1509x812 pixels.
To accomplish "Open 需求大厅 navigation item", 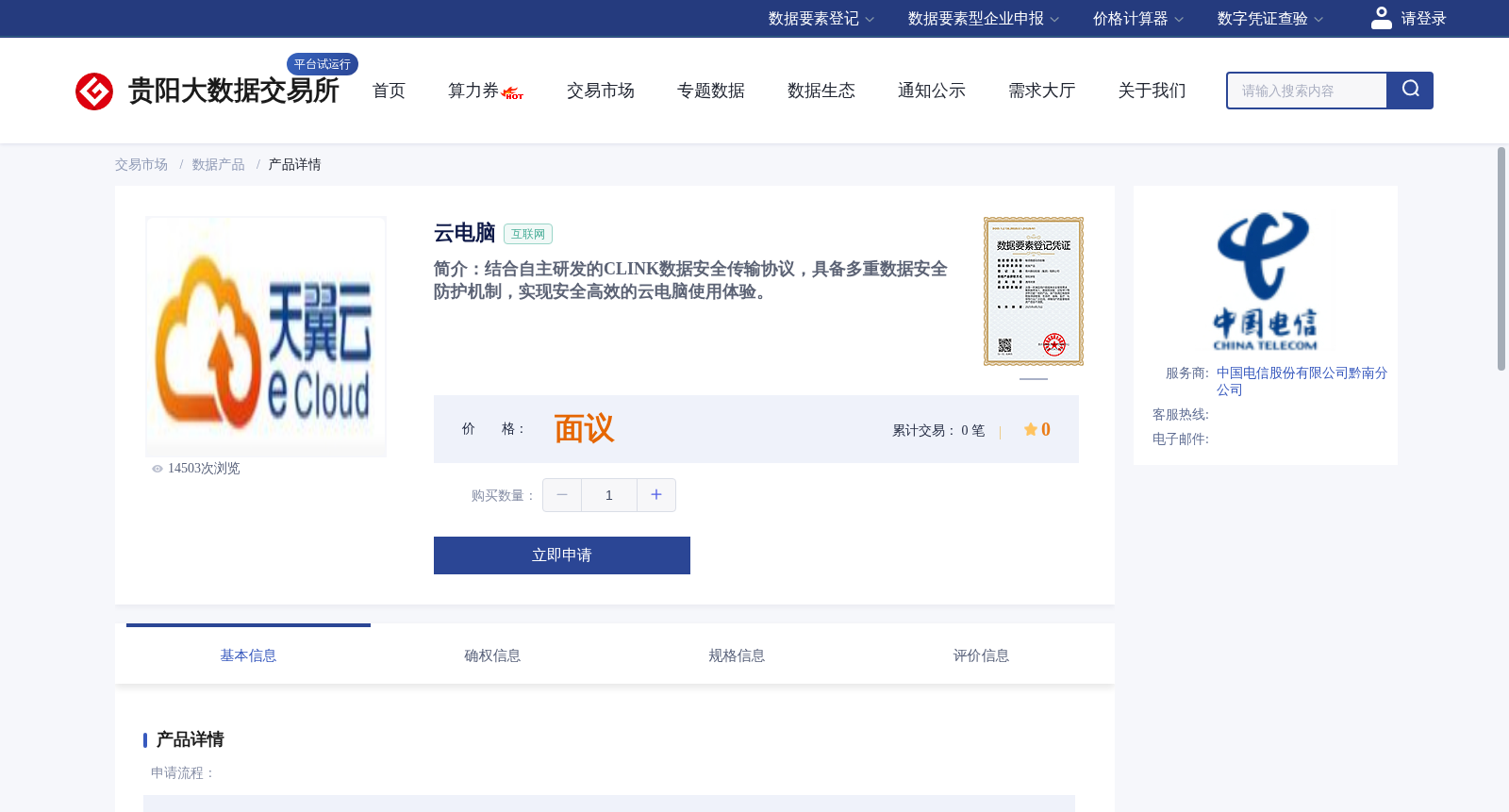I will tap(1042, 91).
